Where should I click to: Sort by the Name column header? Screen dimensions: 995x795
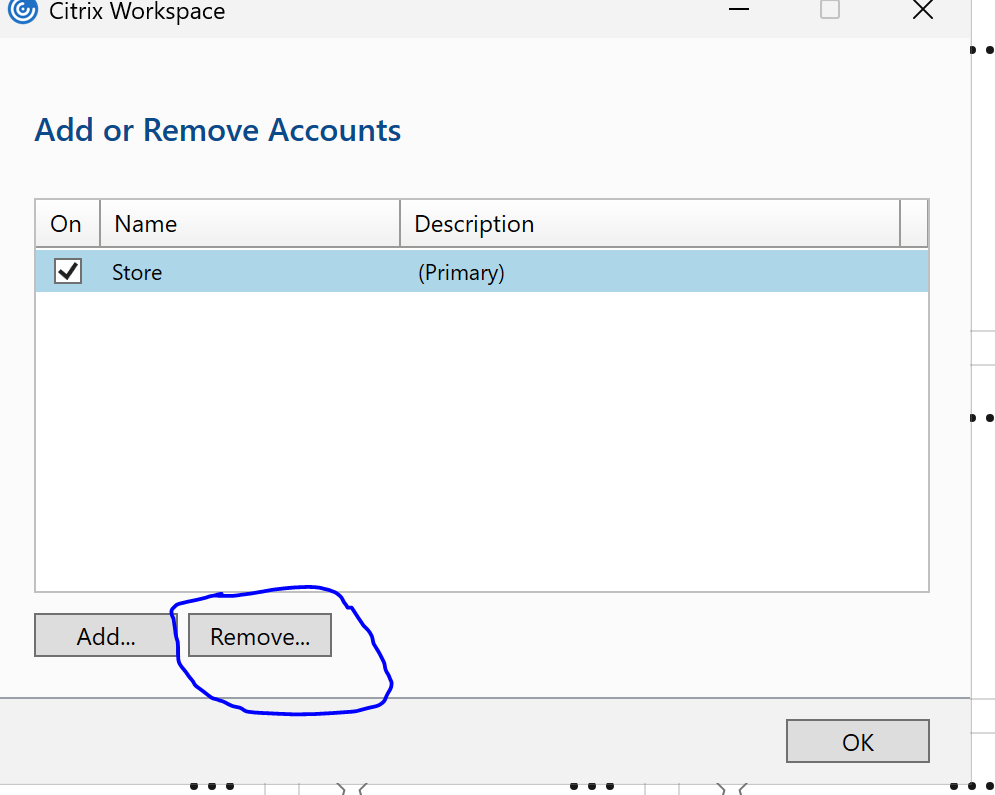[x=250, y=223]
